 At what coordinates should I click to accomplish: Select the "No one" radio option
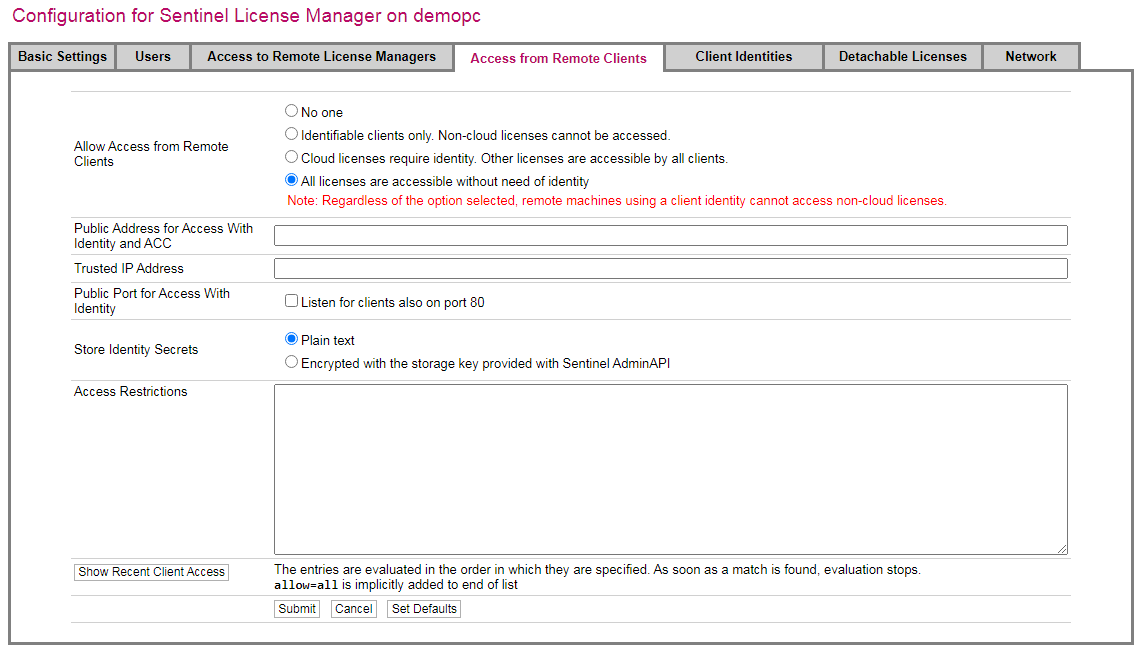coord(292,111)
